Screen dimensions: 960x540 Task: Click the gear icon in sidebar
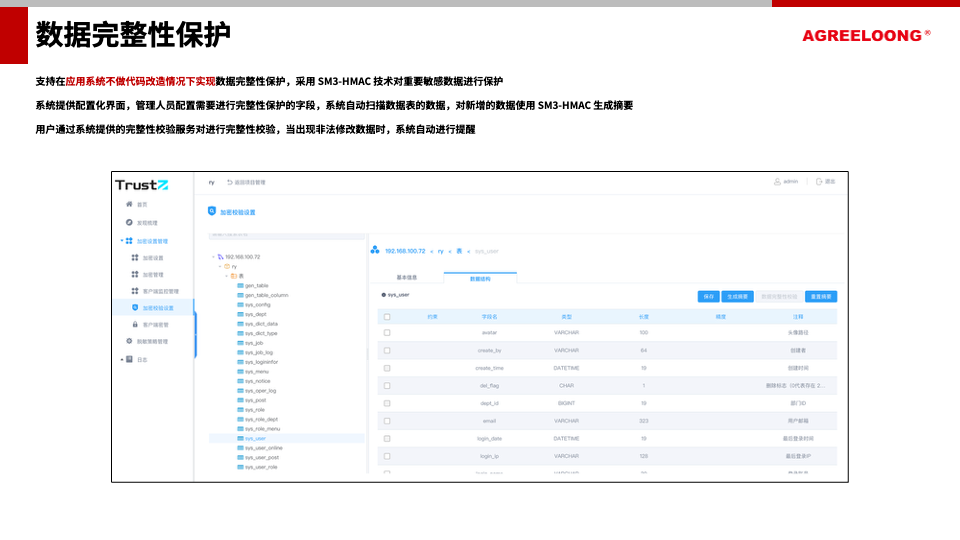[129, 341]
